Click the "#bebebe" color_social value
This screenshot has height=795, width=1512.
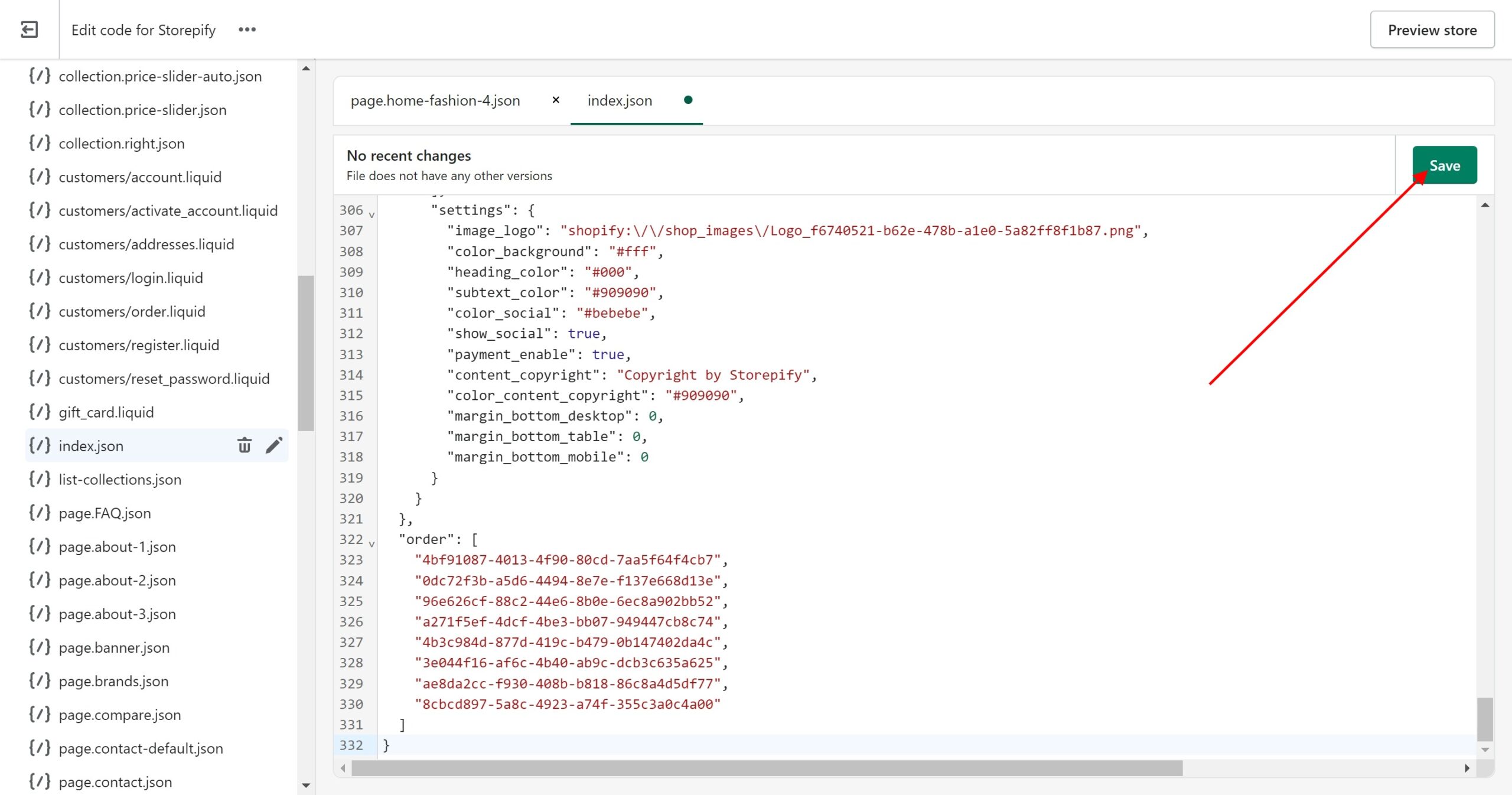(612, 313)
